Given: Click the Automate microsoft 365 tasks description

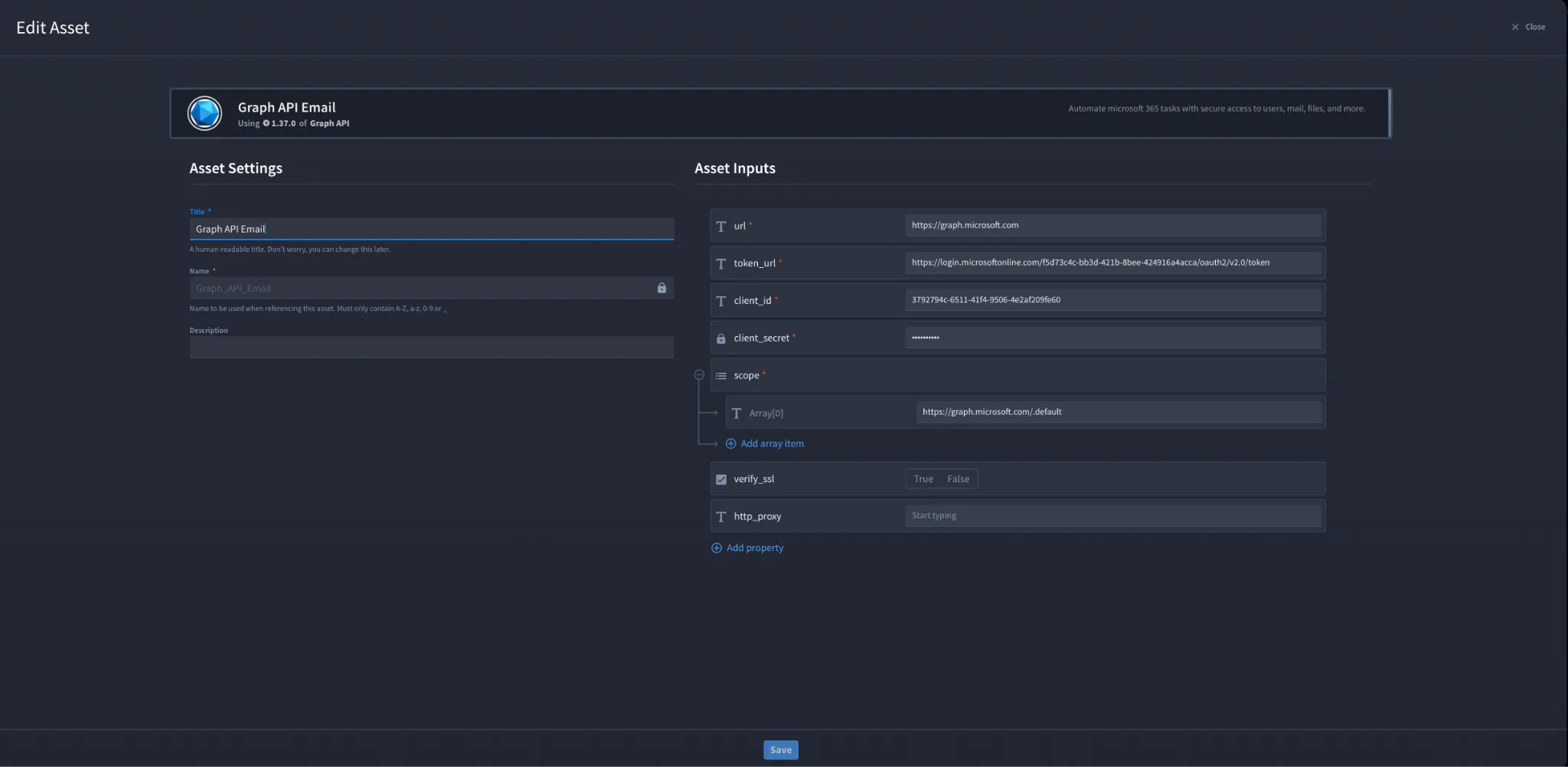Looking at the screenshot, I should (1217, 109).
